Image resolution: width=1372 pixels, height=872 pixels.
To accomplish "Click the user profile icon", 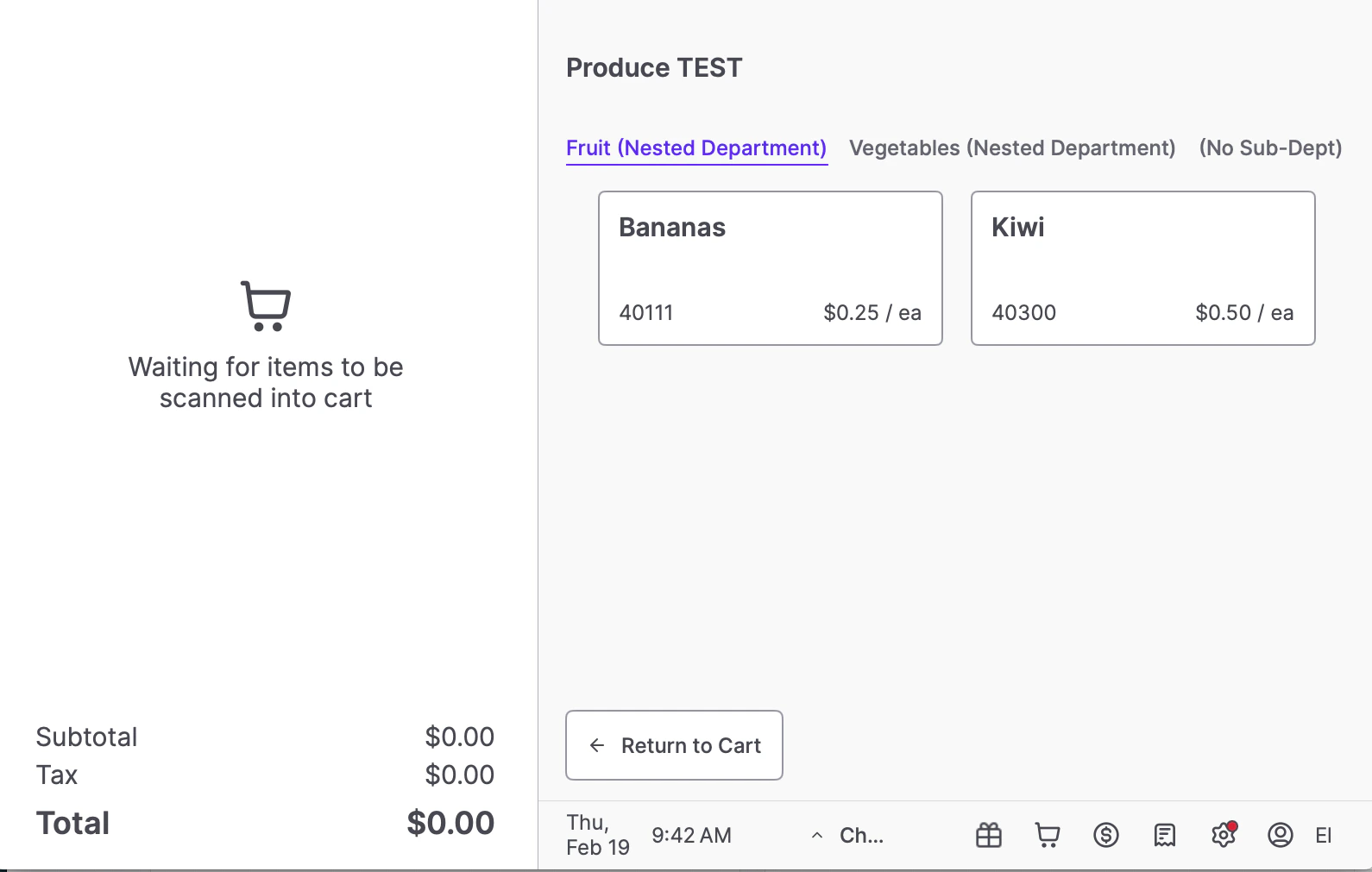I will point(1280,835).
